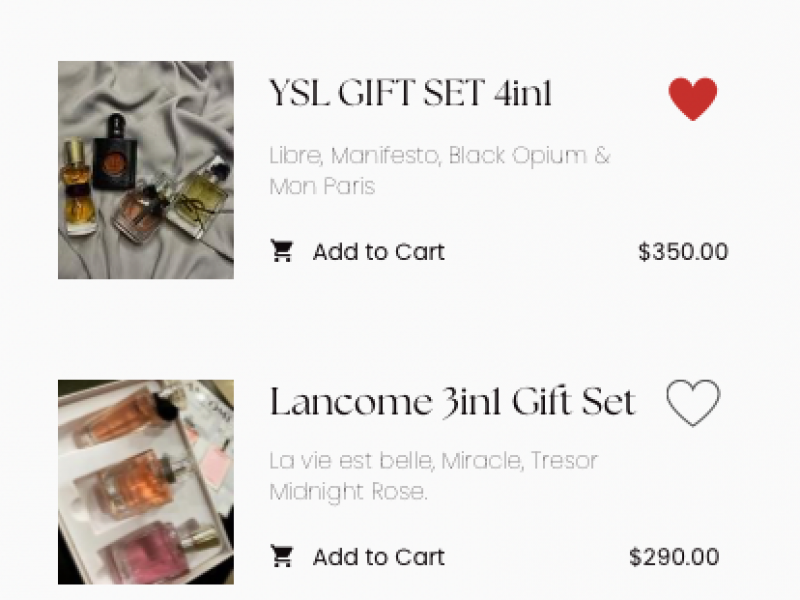
Task: Click the black perfume bottle in YSL photo
Action: [x=115, y=152]
